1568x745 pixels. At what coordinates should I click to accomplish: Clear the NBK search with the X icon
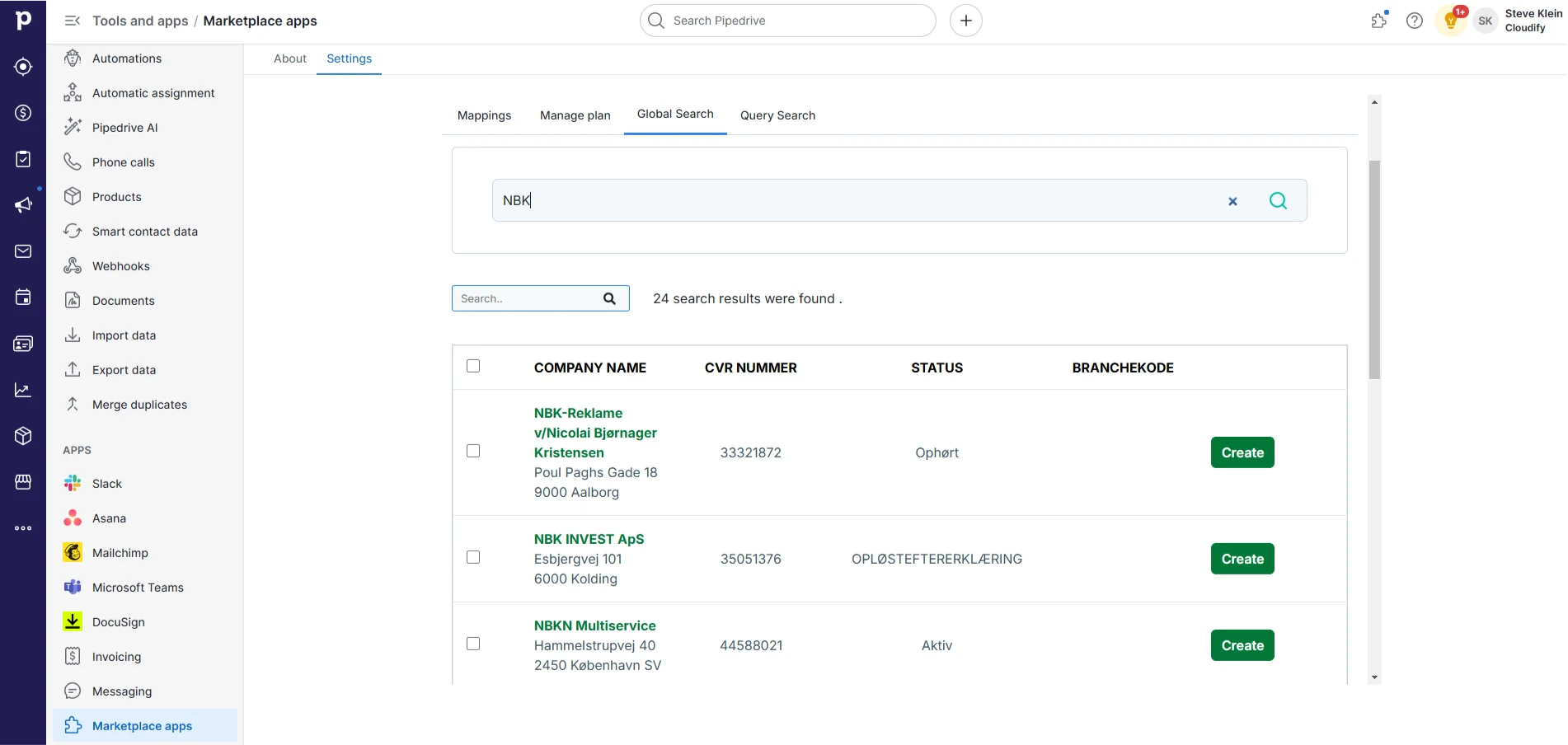tap(1232, 201)
